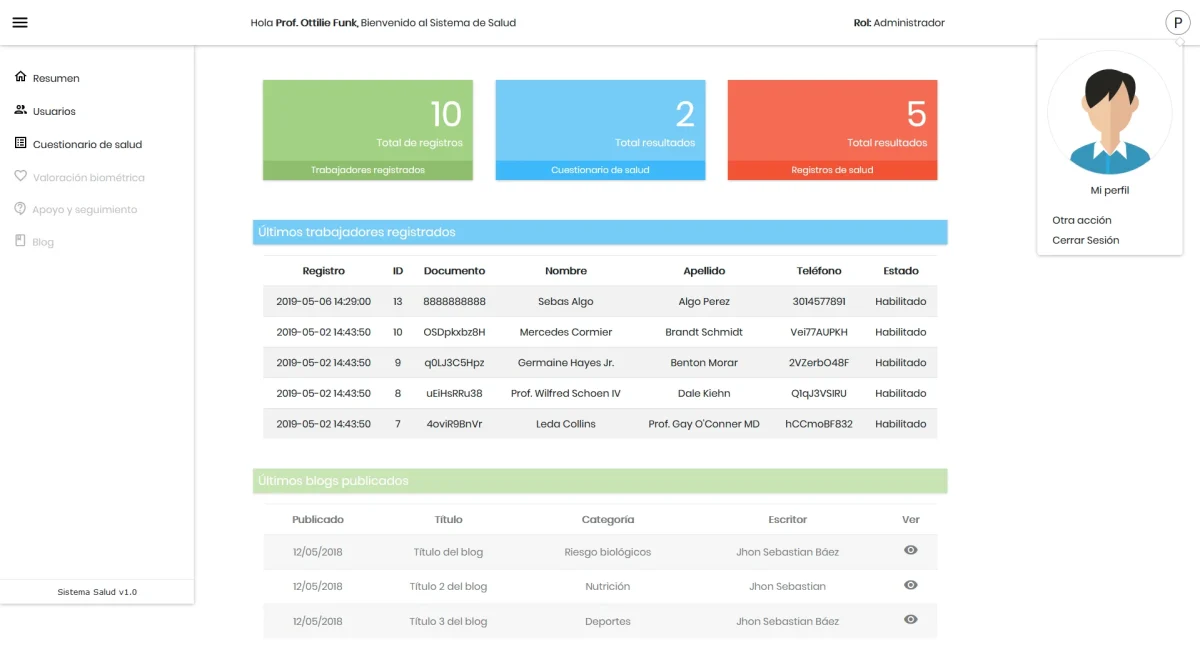The width and height of the screenshot is (1200, 648).
Task: Open the hamburger menu icon
Action: (x=20, y=23)
